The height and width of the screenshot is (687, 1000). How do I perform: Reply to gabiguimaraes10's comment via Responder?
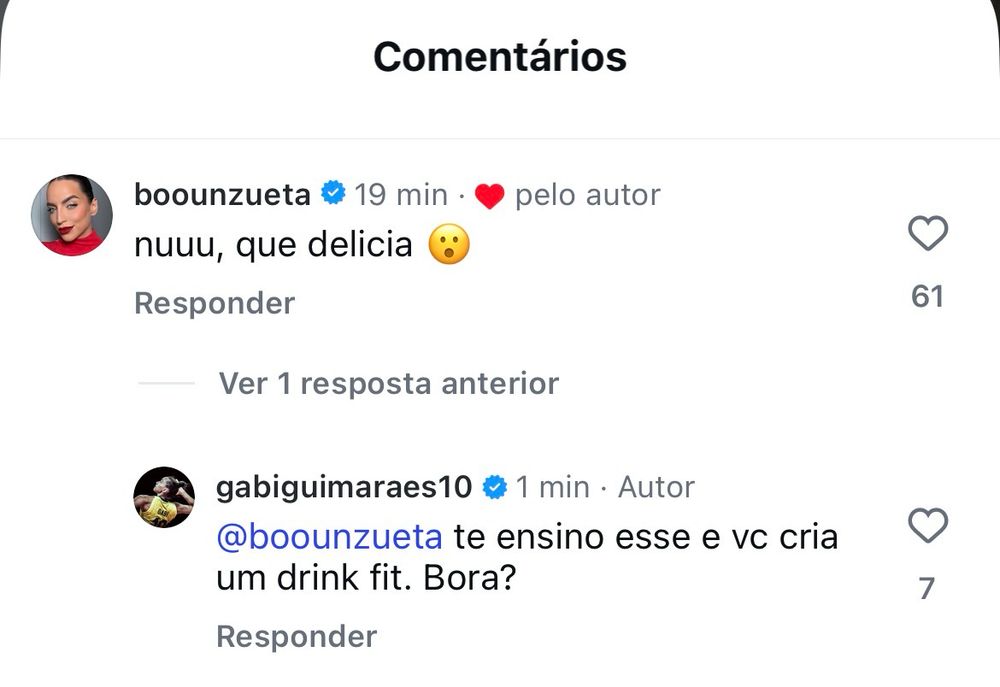tap(297, 636)
